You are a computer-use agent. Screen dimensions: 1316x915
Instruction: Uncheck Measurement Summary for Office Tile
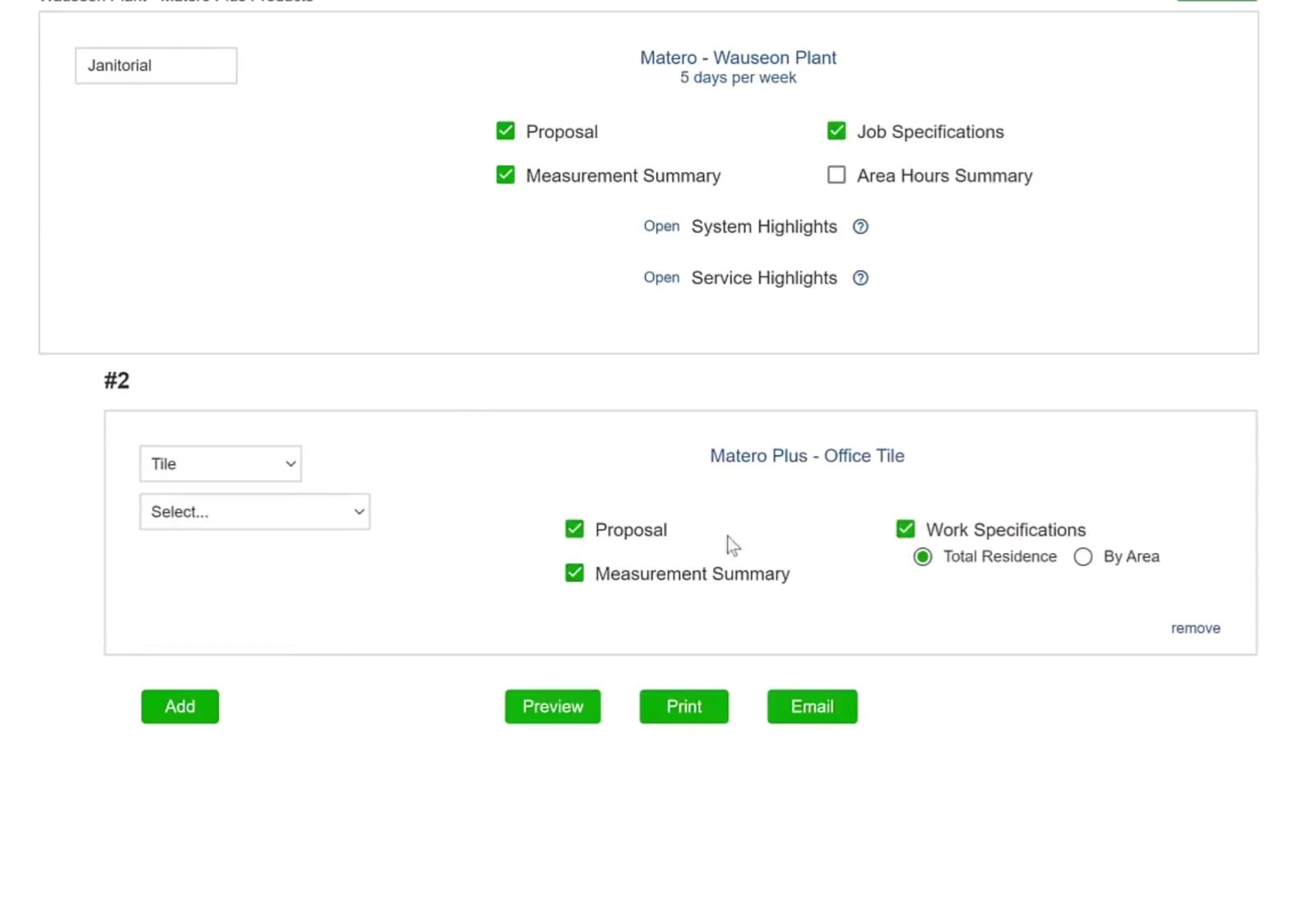click(x=575, y=573)
